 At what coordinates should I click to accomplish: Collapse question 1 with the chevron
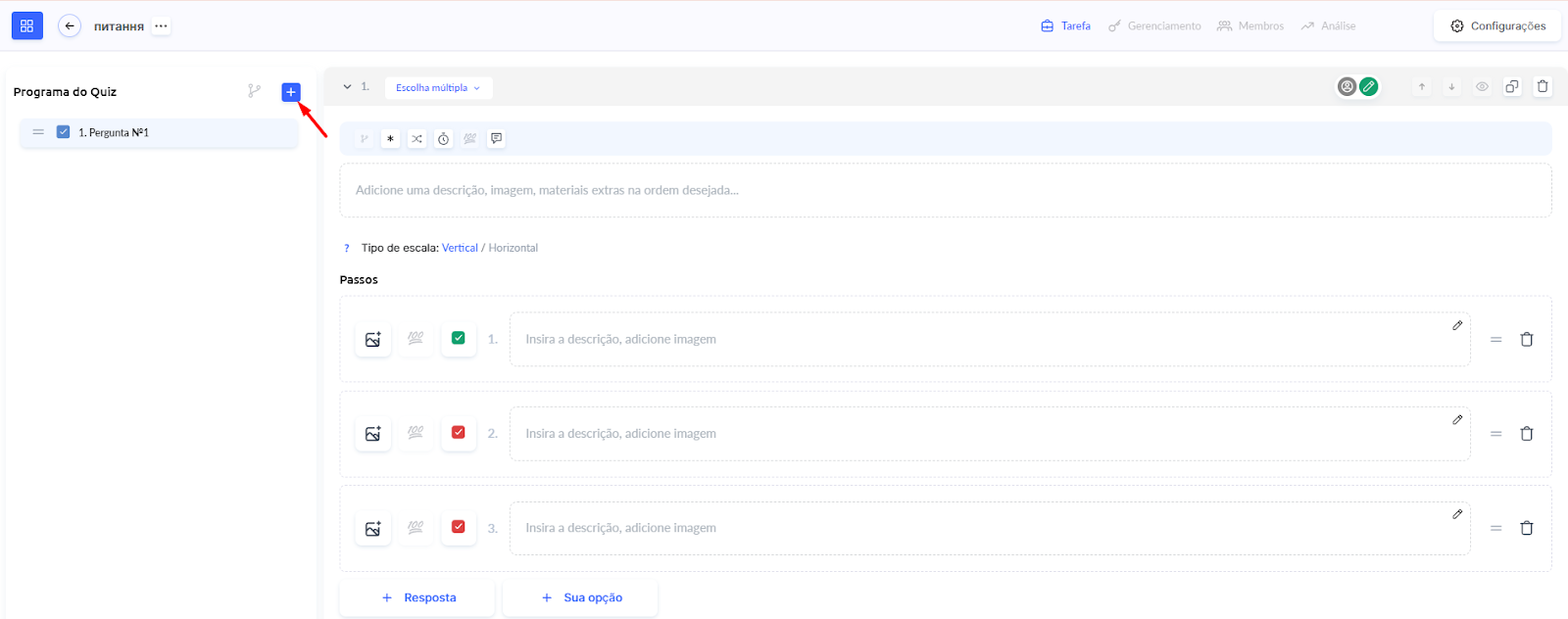(347, 87)
